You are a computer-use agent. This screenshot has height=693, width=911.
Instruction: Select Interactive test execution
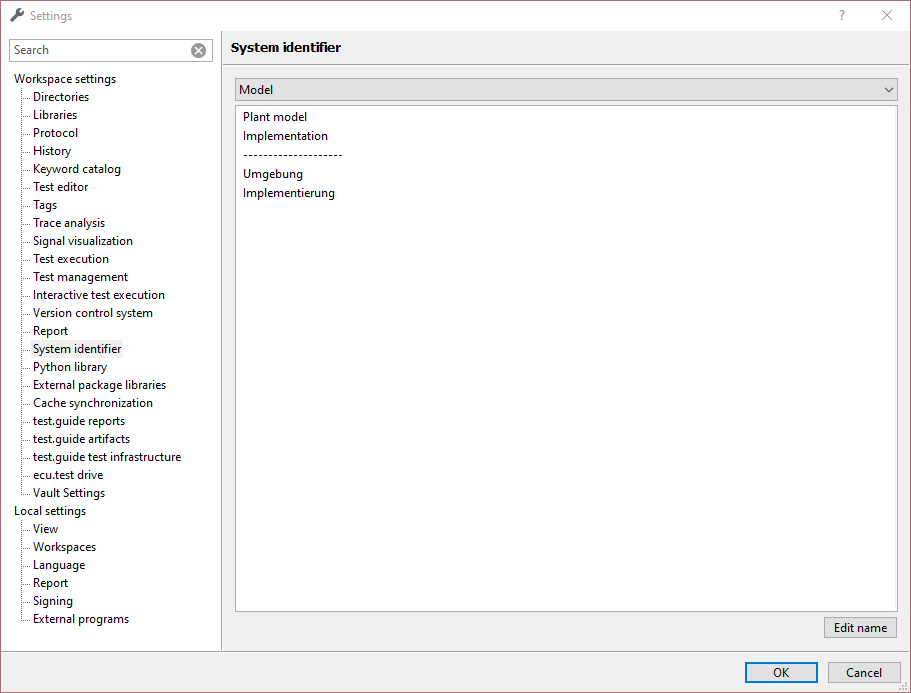99,295
